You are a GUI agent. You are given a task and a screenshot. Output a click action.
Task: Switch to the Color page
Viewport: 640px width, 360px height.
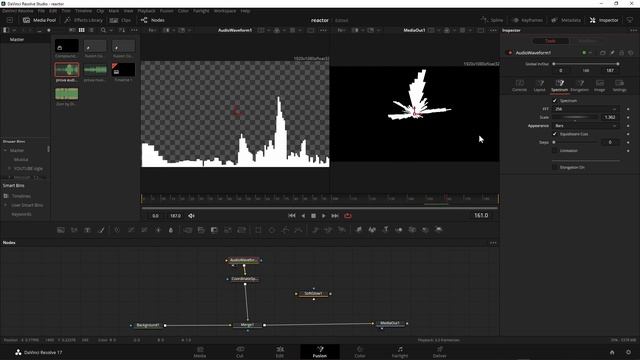pyautogui.click(x=360, y=351)
